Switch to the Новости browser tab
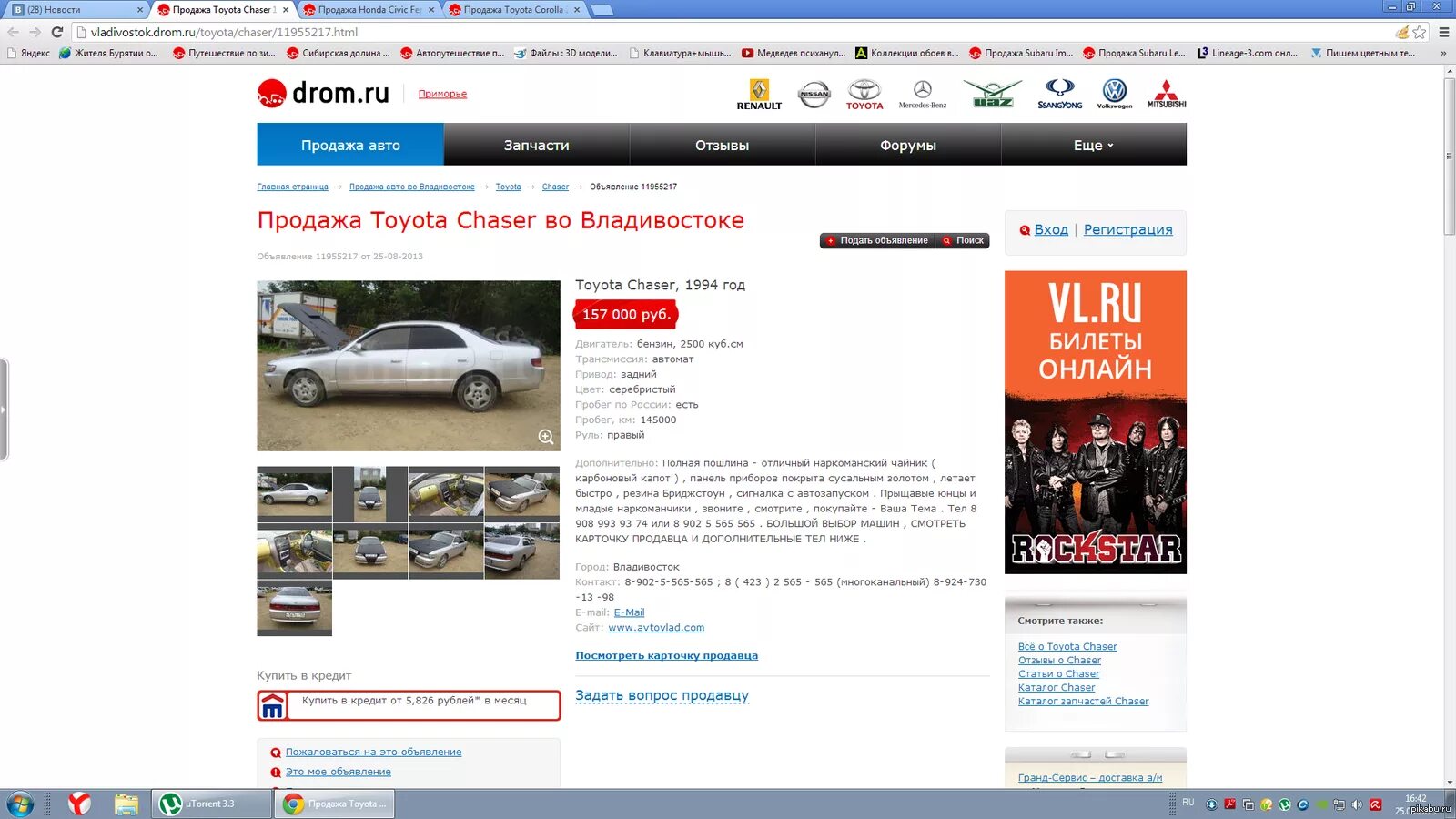This screenshot has height=819, width=1456. (x=76, y=10)
